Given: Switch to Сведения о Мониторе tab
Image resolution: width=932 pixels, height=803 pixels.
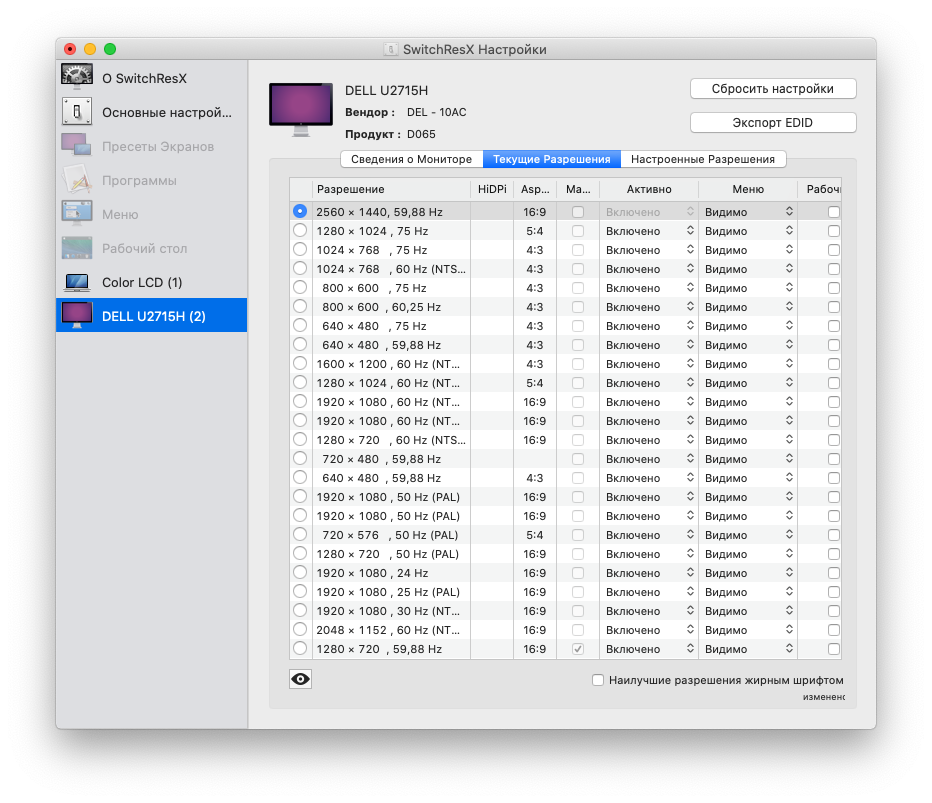Looking at the screenshot, I should coord(411,159).
